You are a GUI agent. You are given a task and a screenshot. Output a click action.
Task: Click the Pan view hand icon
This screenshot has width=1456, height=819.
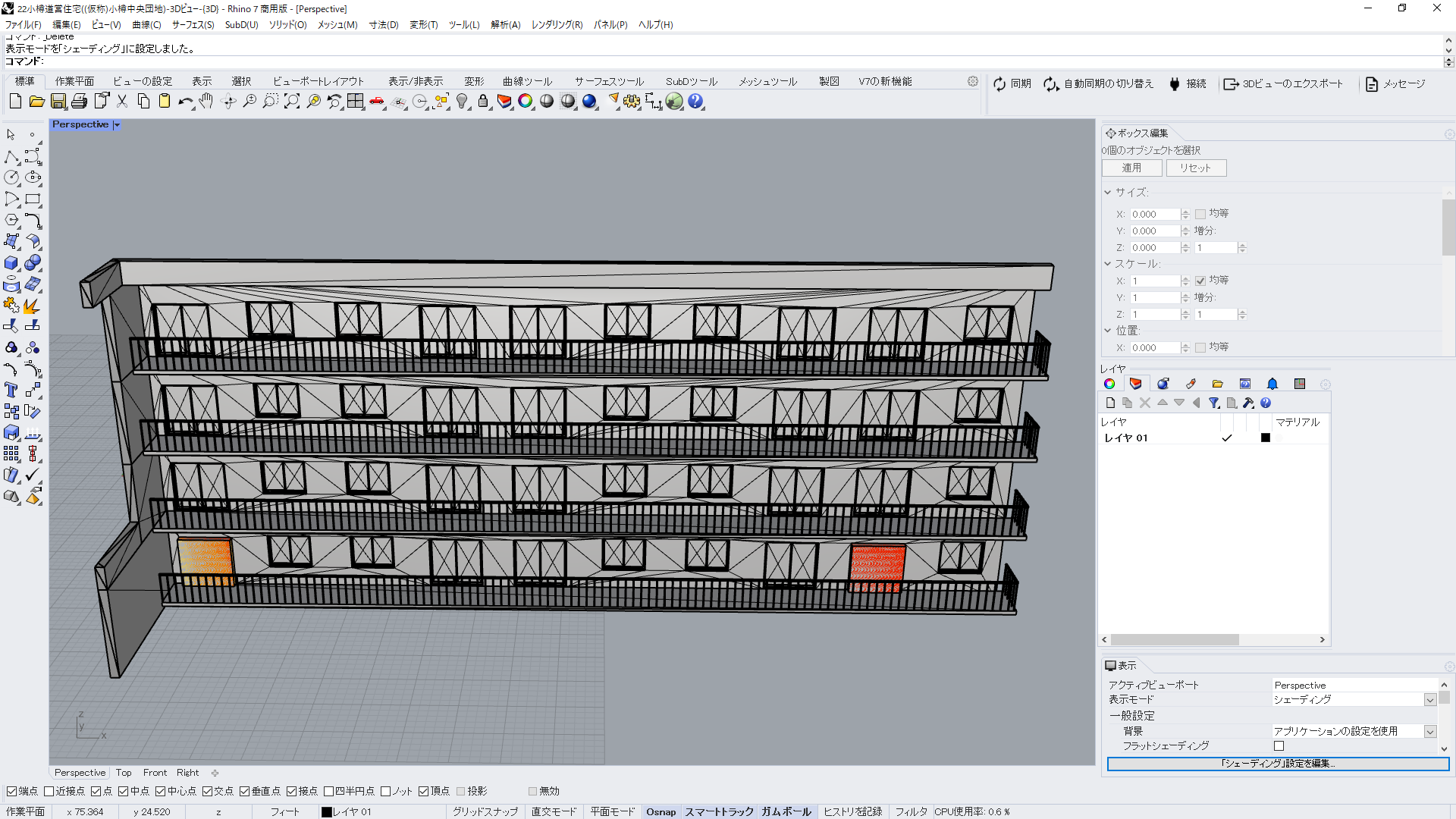(x=206, y=101)
